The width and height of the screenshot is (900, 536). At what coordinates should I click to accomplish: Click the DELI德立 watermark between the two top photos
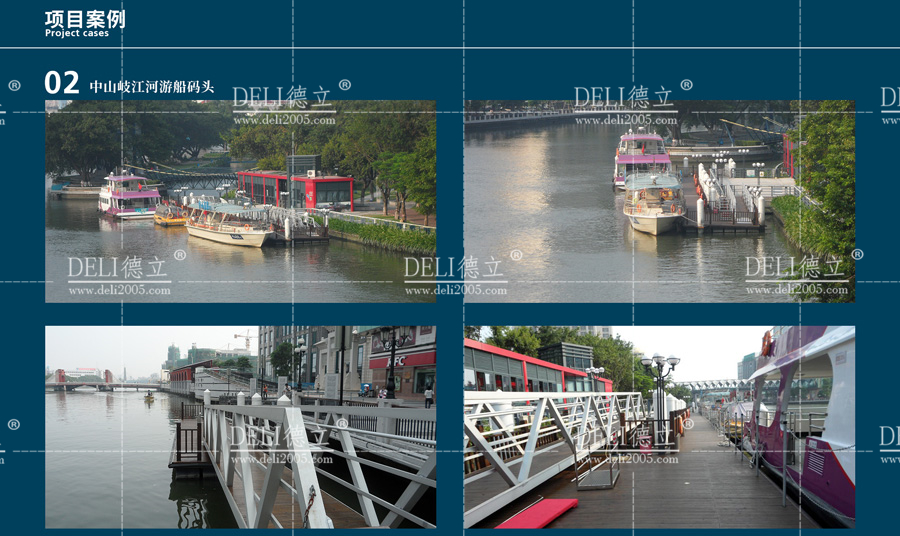point(455,268)
